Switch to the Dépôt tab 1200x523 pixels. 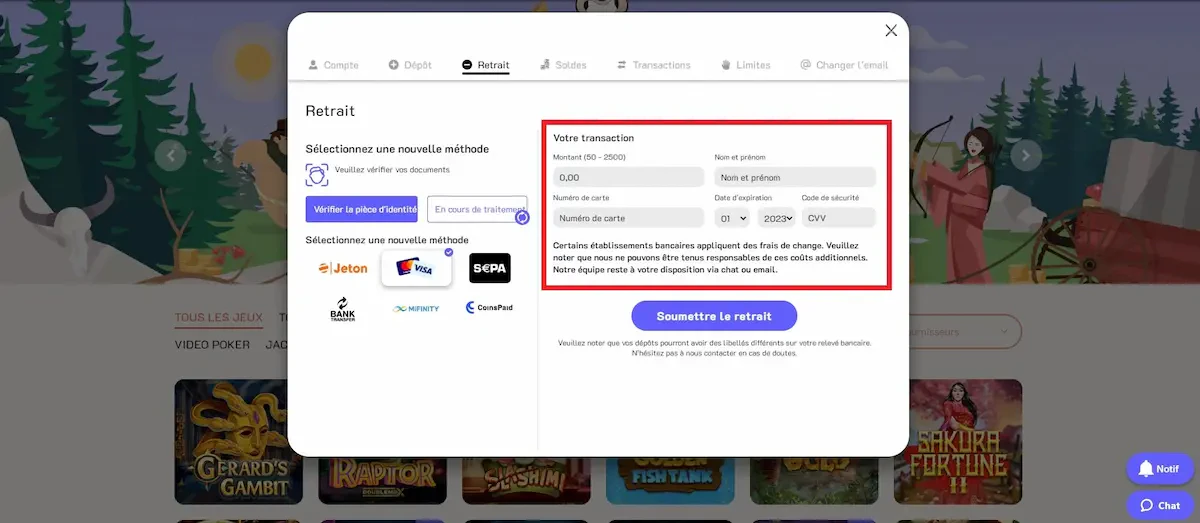(x=410, y=65)
